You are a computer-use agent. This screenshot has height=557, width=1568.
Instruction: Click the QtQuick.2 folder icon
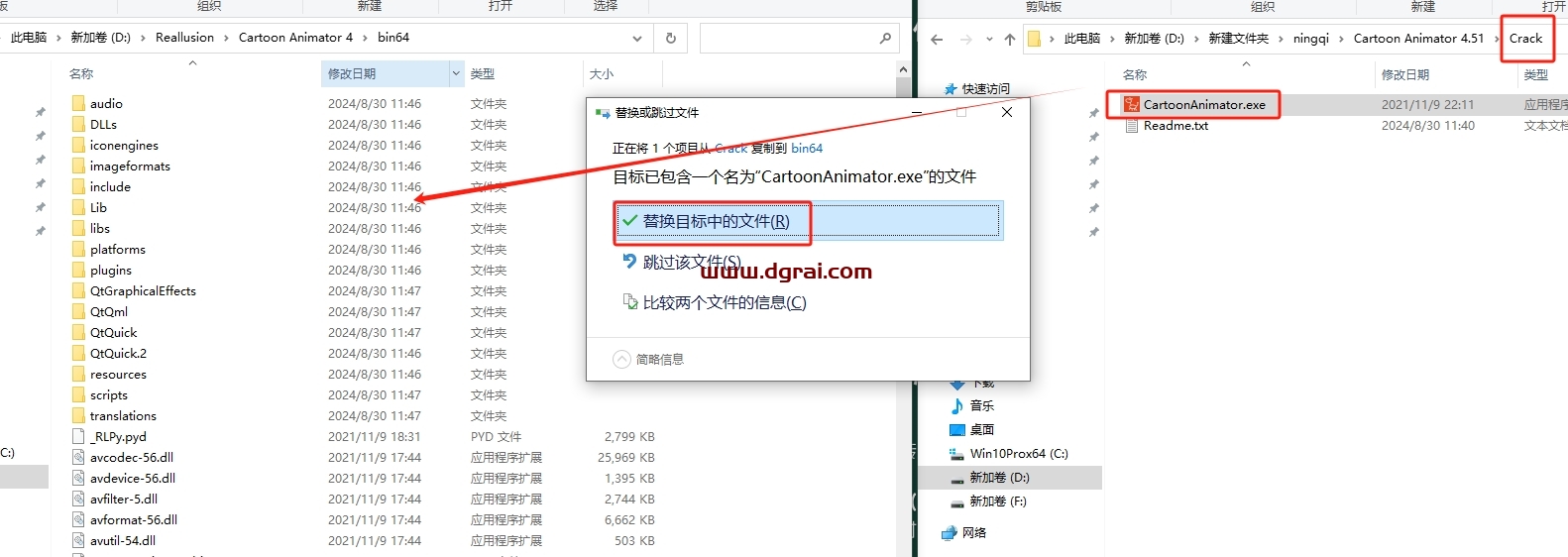coord(78,353)
